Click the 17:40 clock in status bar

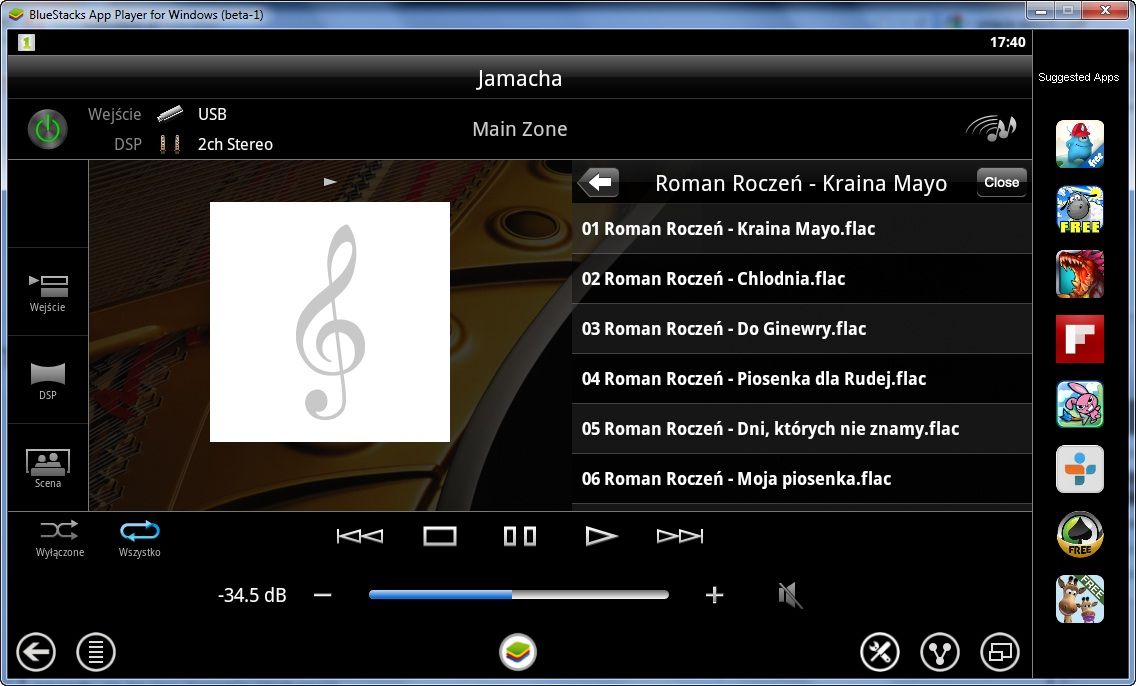coord(1007,42)
